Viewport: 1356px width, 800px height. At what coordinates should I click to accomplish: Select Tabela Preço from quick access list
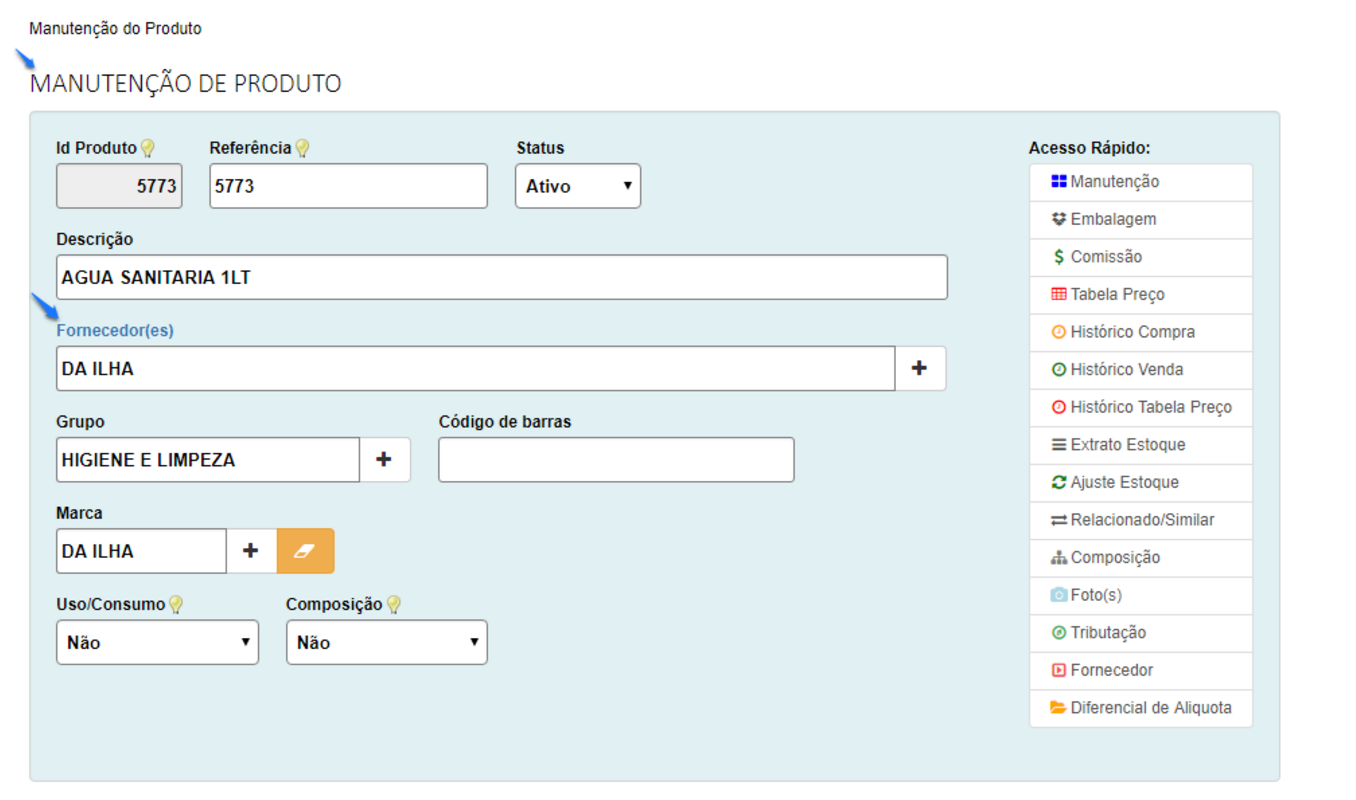(x=1116, y=295)
